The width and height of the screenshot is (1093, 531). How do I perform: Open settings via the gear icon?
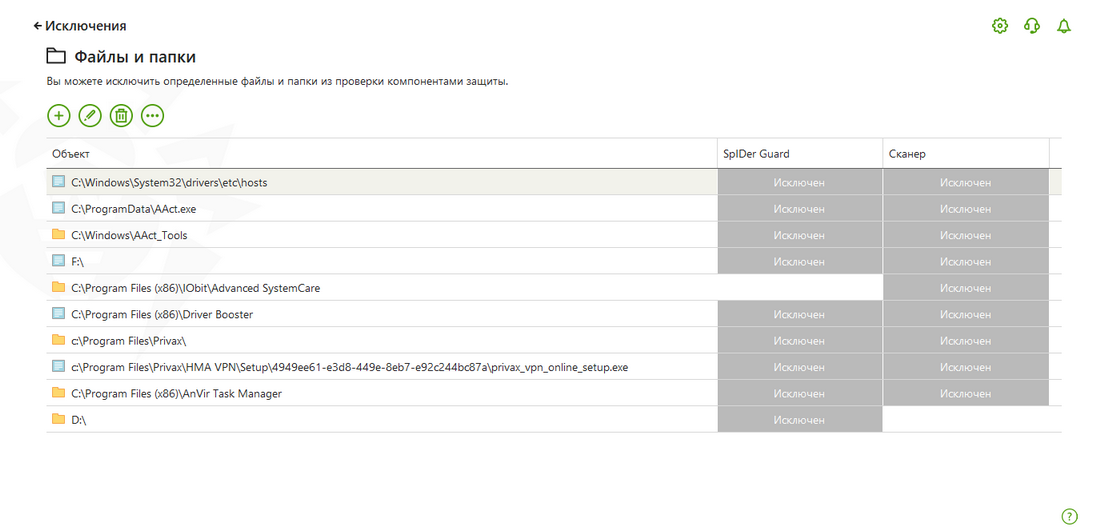(999, 26)
